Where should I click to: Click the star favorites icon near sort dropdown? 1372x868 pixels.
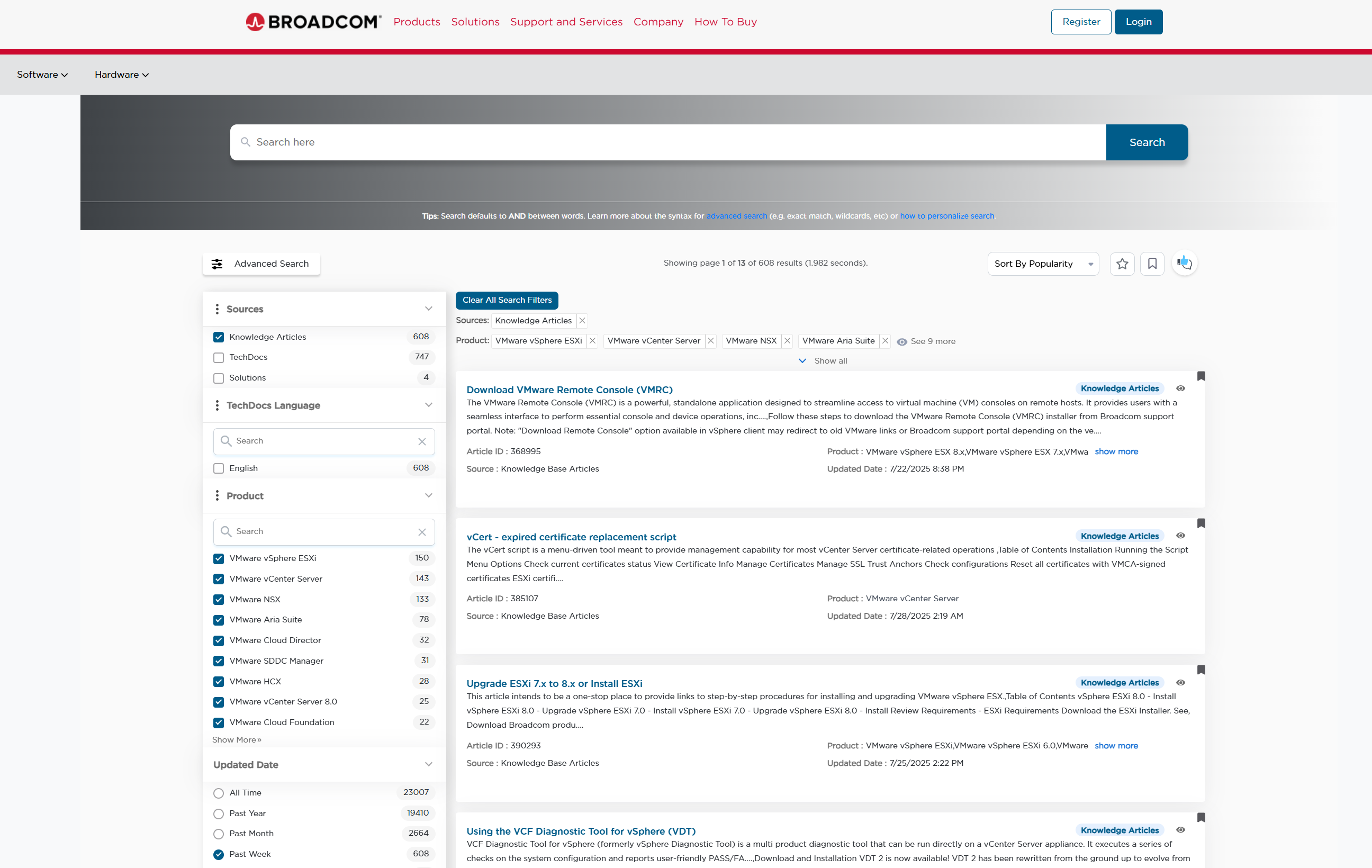click(1122, 263)
